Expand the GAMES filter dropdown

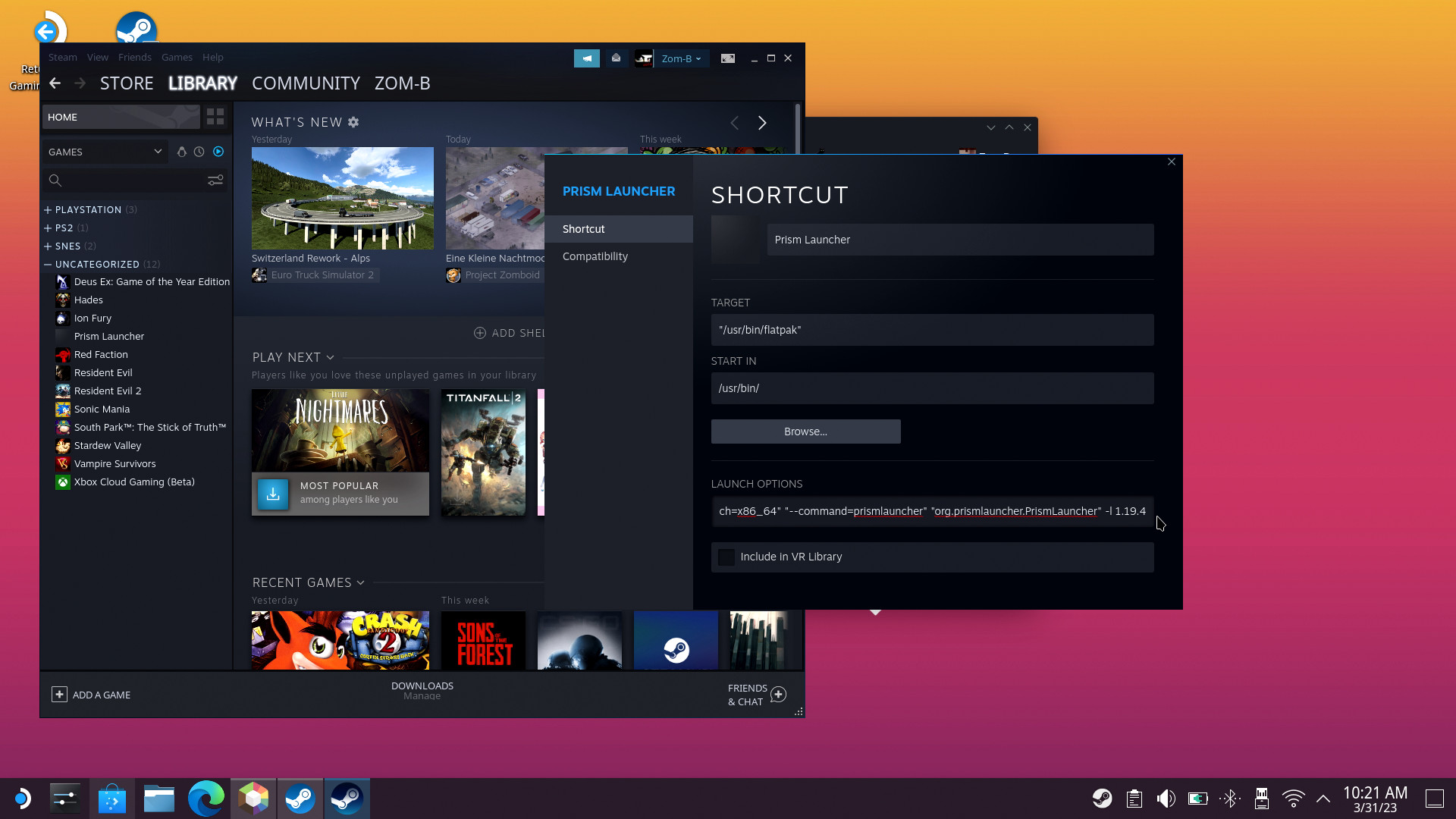[157, 152]
